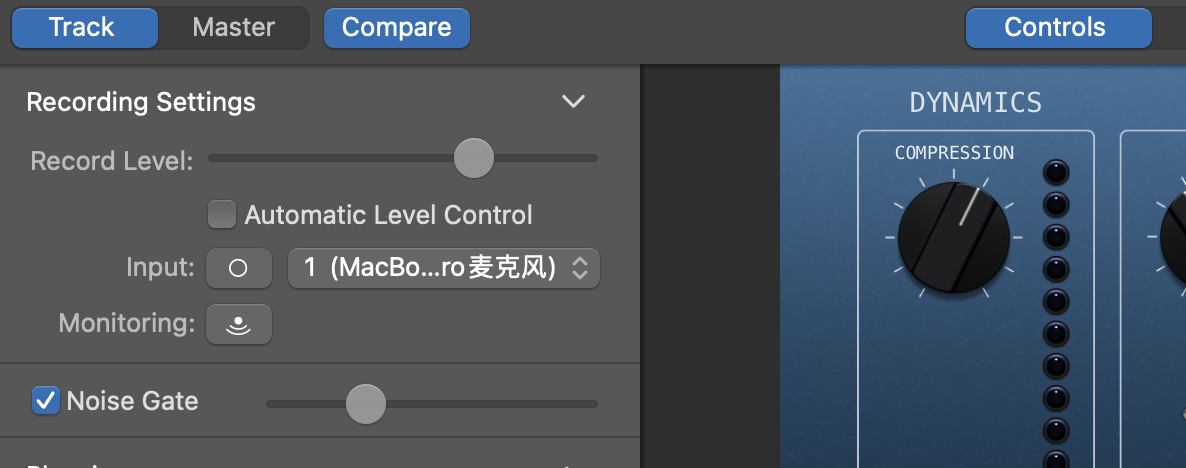The image size is (1186, 468).
Task: Click the far right end of Record Level track
Action: point(593,158)
